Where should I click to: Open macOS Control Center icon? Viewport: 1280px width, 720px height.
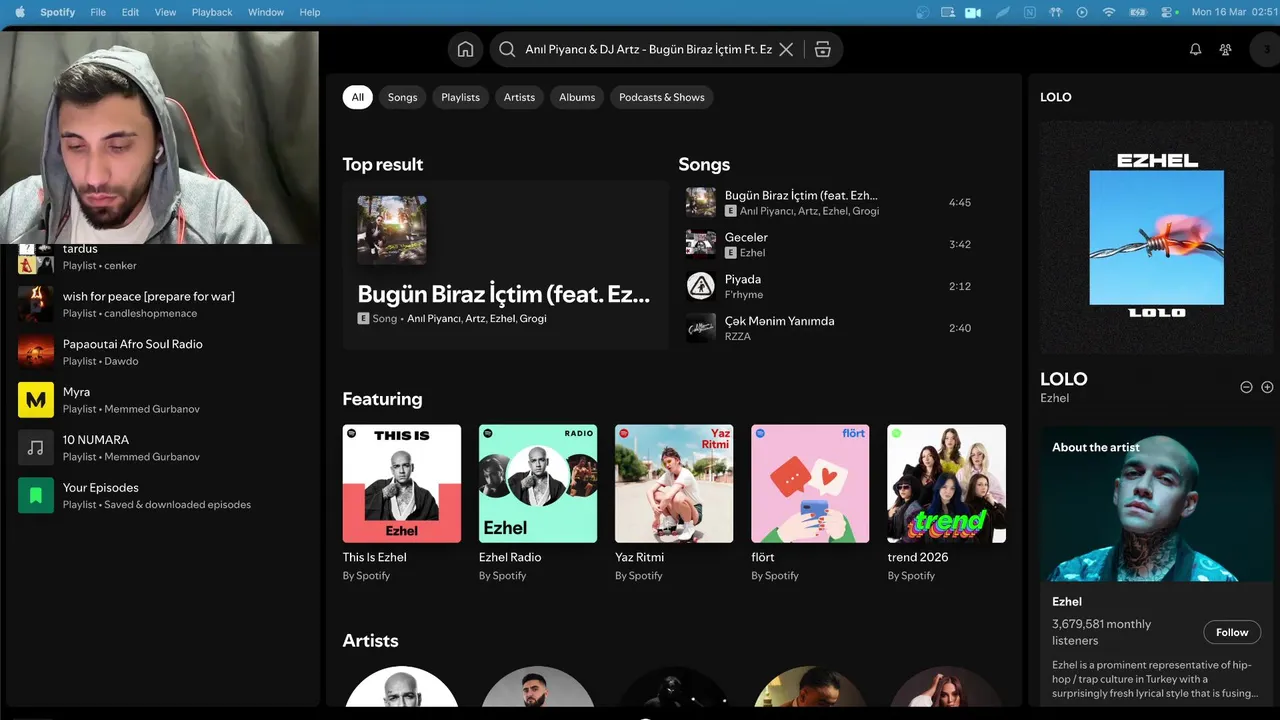pyautogui.click(x=1167, y=12)
